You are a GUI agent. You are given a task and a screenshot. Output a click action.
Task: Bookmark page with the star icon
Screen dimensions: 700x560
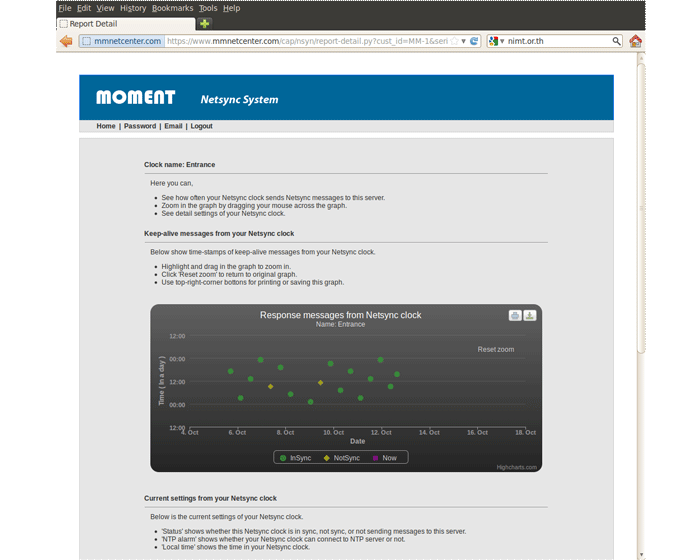click(454, 41)
